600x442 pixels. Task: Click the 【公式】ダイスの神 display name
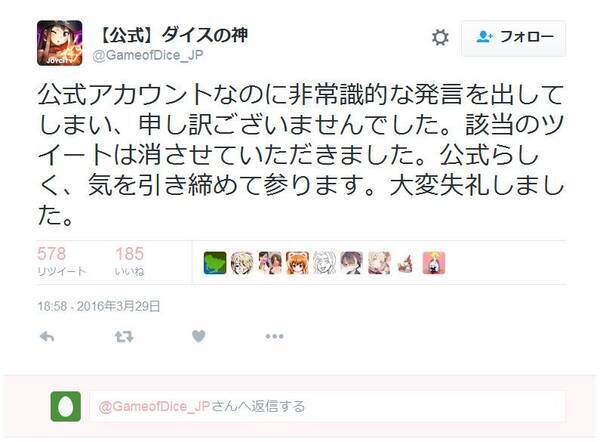coord(172,35)
